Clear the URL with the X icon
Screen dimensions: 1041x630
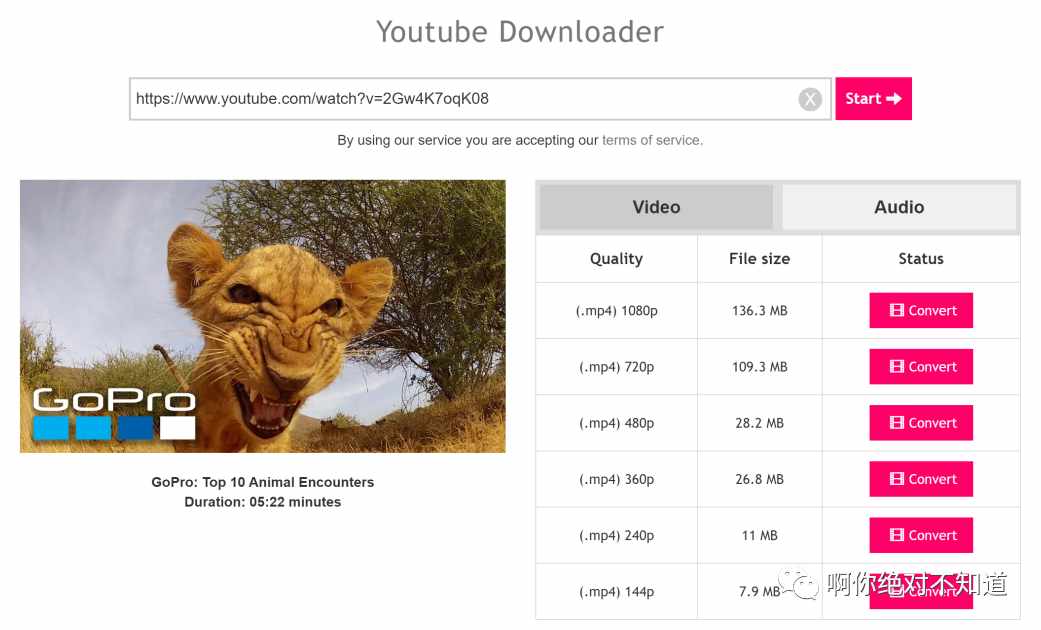coord(809,100)
